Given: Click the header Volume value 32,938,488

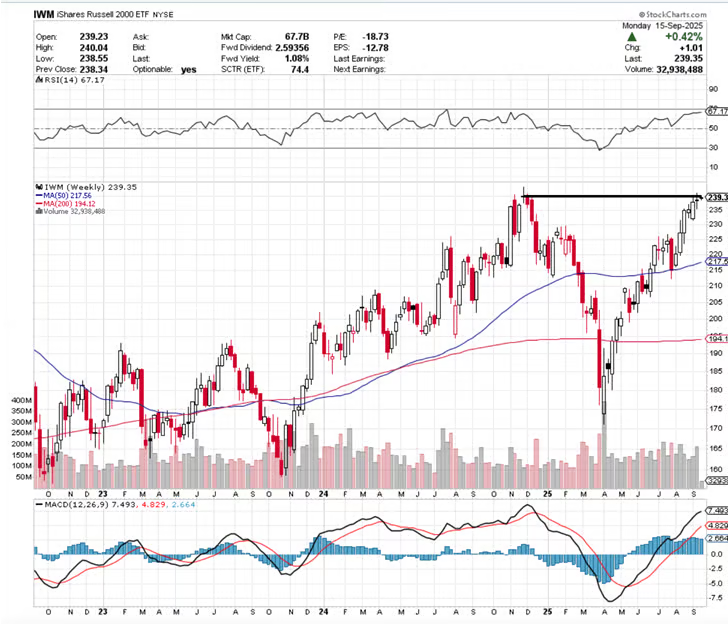Looking at the screenshot, I should point(680,69).
